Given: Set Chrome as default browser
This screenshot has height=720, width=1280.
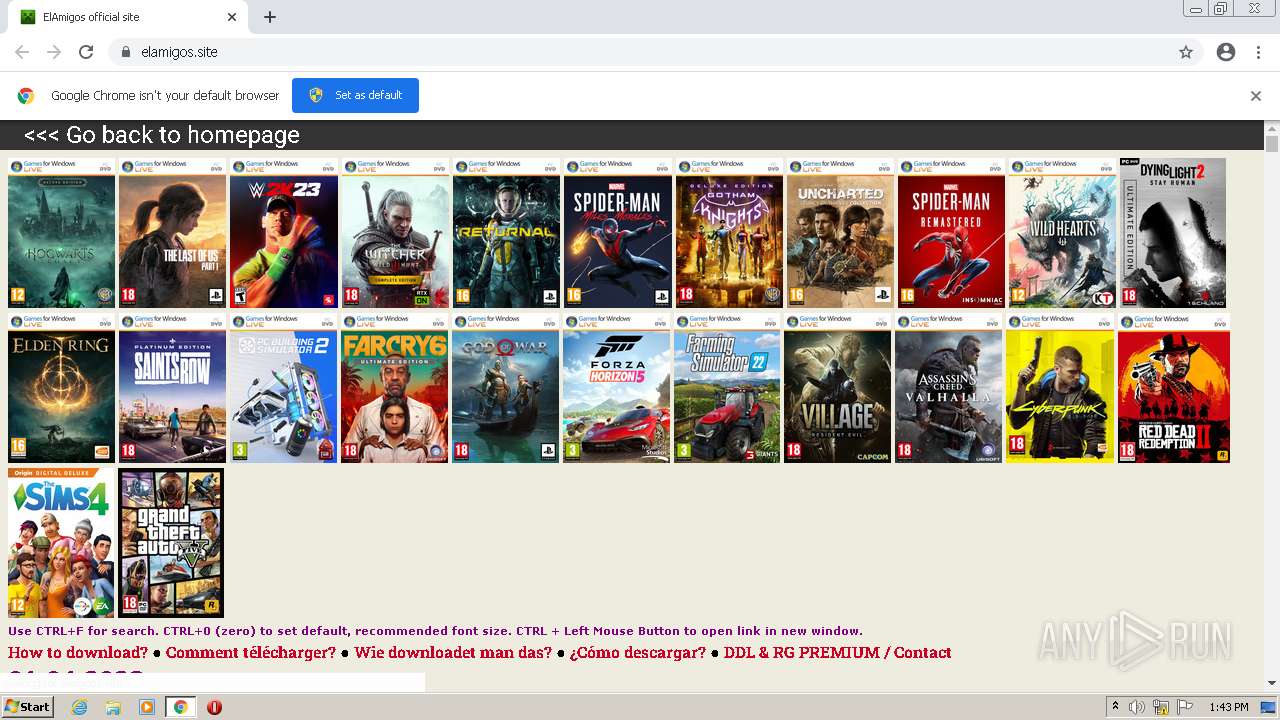Looking at the screenshot, I should pyautogui.click(x=355, y=95).
